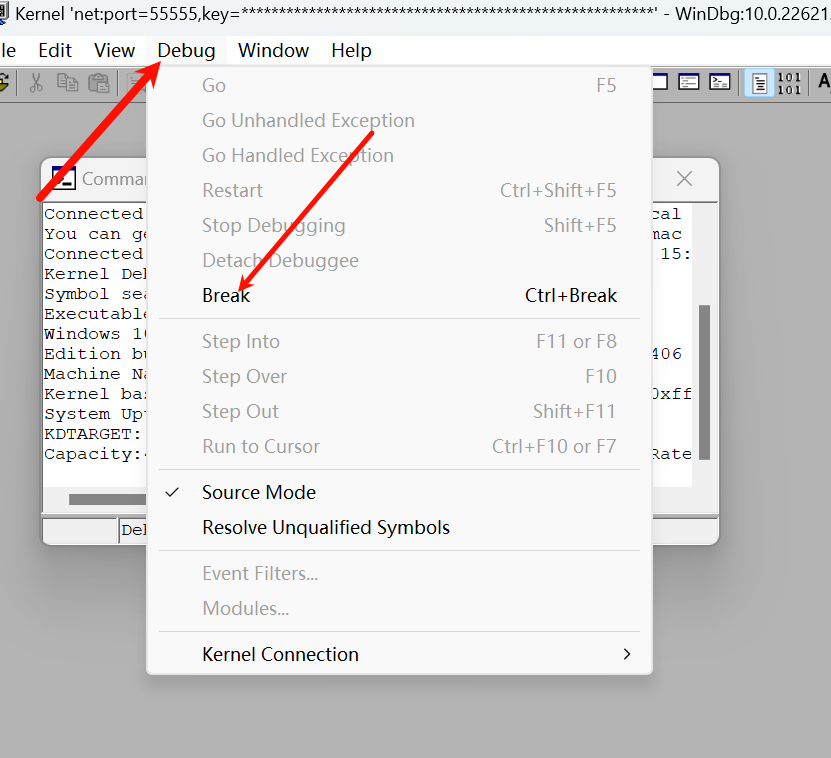Close the open Debug menu via its label
Screen dimensions: 831x758
tap(186, 50)
